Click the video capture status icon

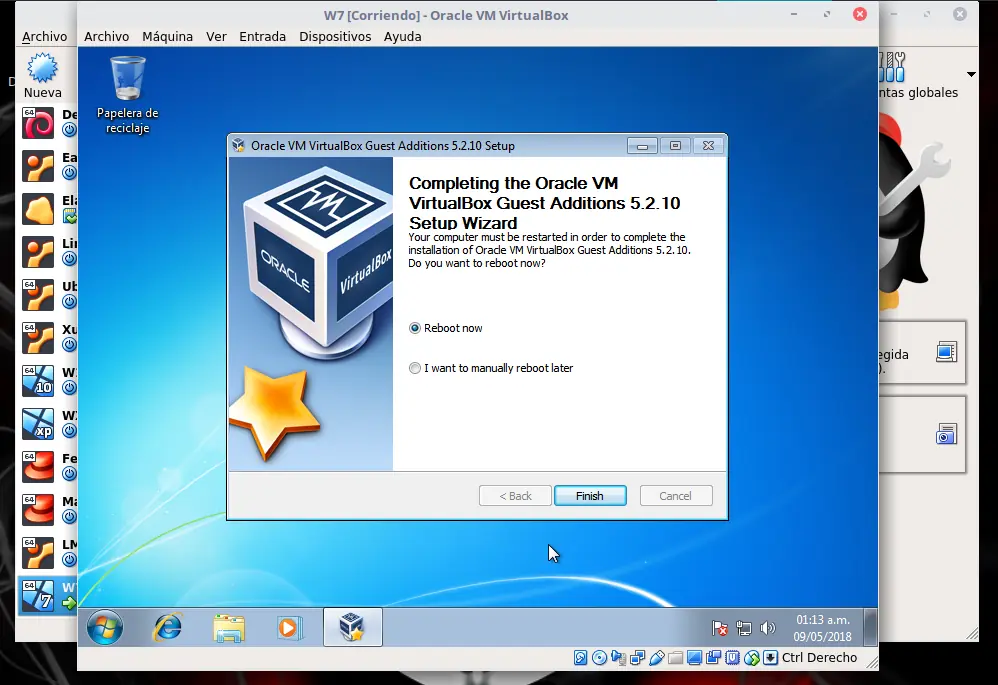coord(713,658)
